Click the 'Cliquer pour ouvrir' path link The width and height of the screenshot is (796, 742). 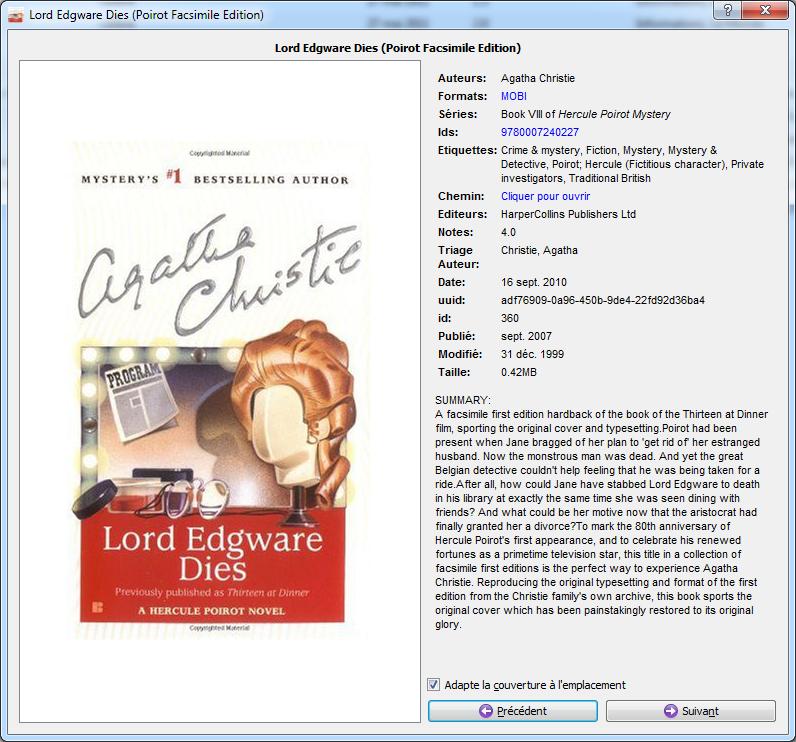(545, 196)
